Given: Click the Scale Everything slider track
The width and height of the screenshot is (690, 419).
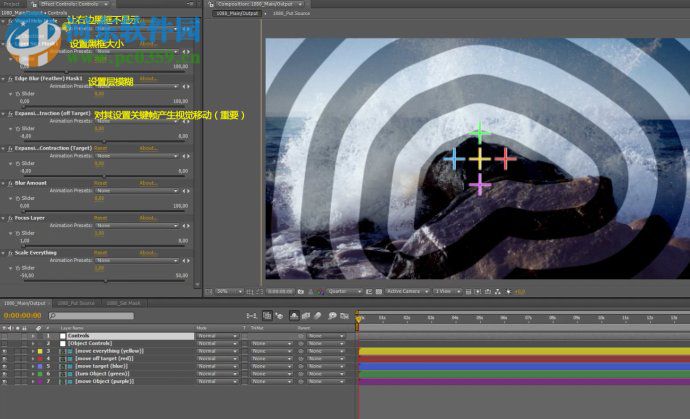Looking at the screenshot, I should [x=105, y=281].
